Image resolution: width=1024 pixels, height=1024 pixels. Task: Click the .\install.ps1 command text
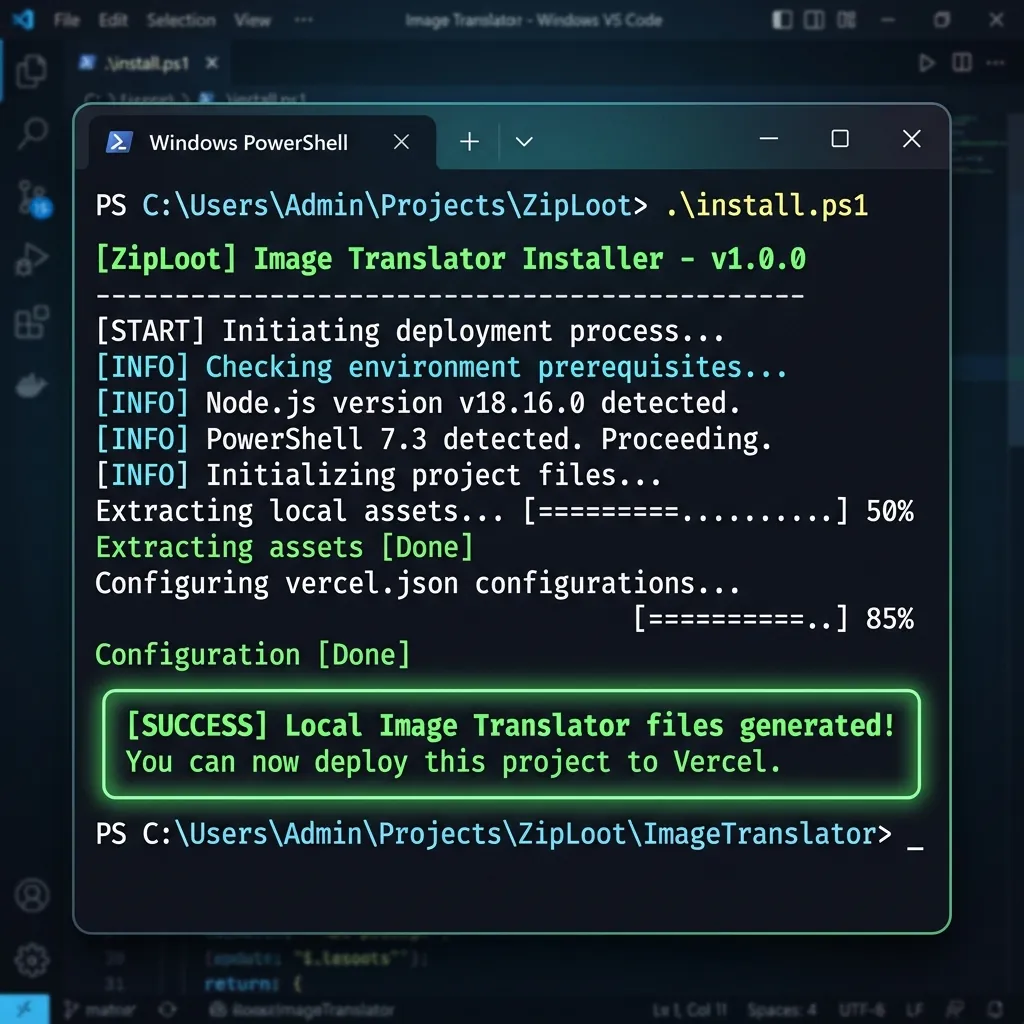pos(767,206)
